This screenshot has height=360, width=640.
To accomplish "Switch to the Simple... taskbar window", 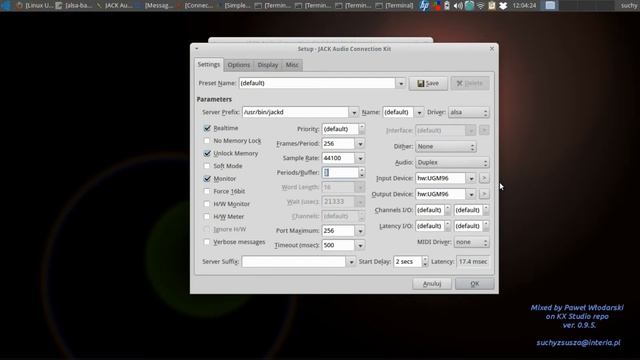I will (234, 6).
